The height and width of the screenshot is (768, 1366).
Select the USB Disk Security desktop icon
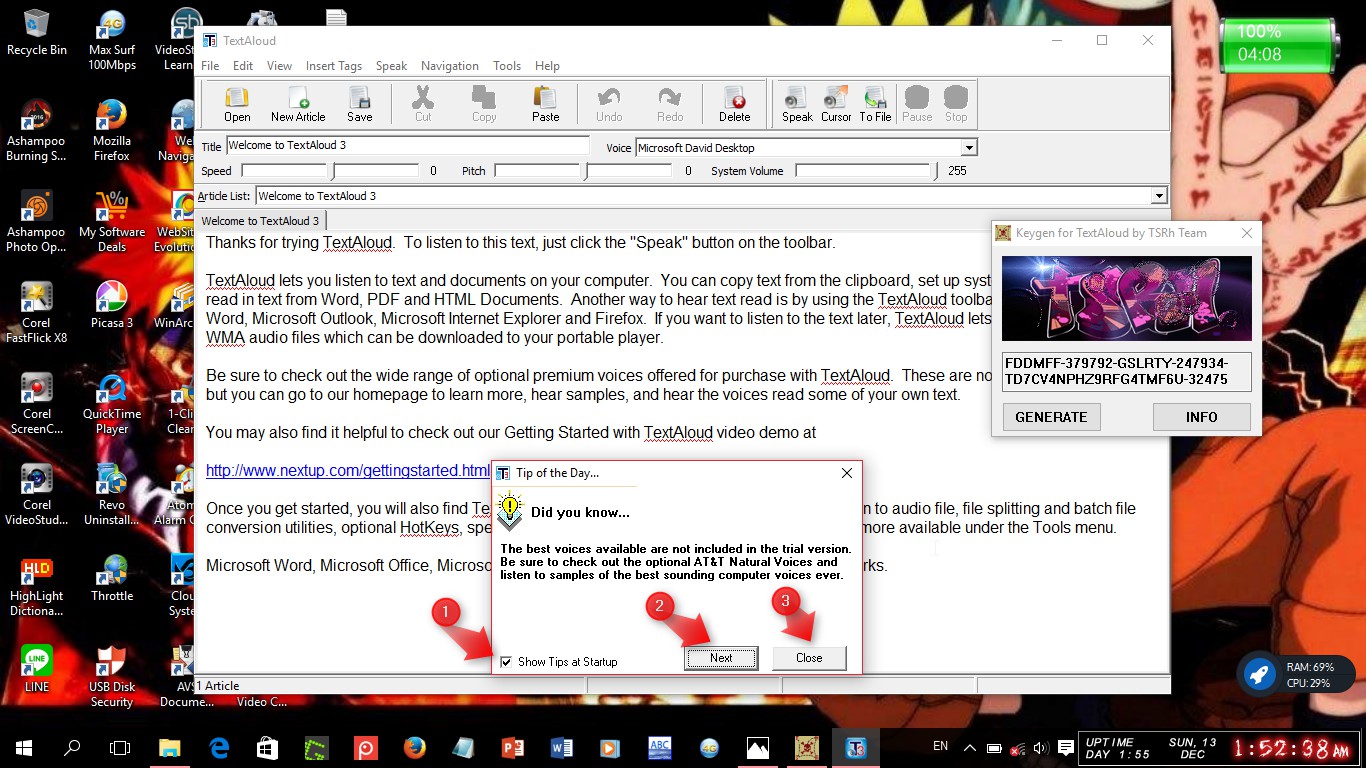(112, 677)
